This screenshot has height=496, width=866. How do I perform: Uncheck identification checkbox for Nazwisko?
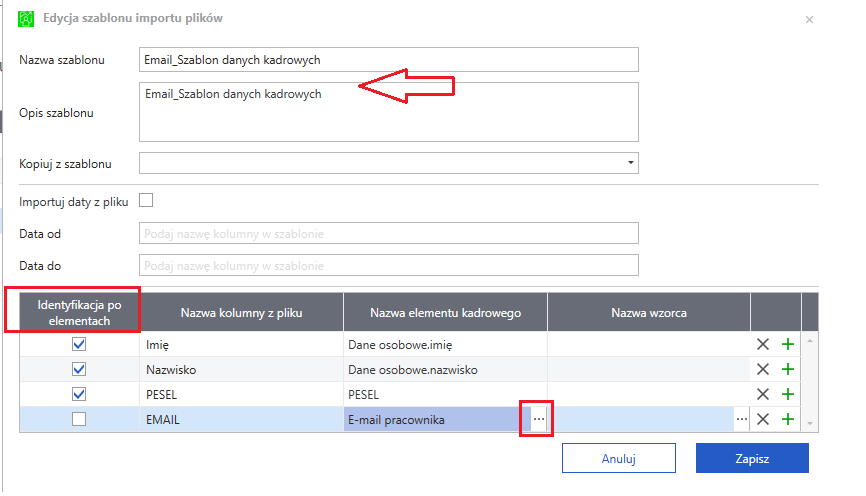tap(79, 369)
